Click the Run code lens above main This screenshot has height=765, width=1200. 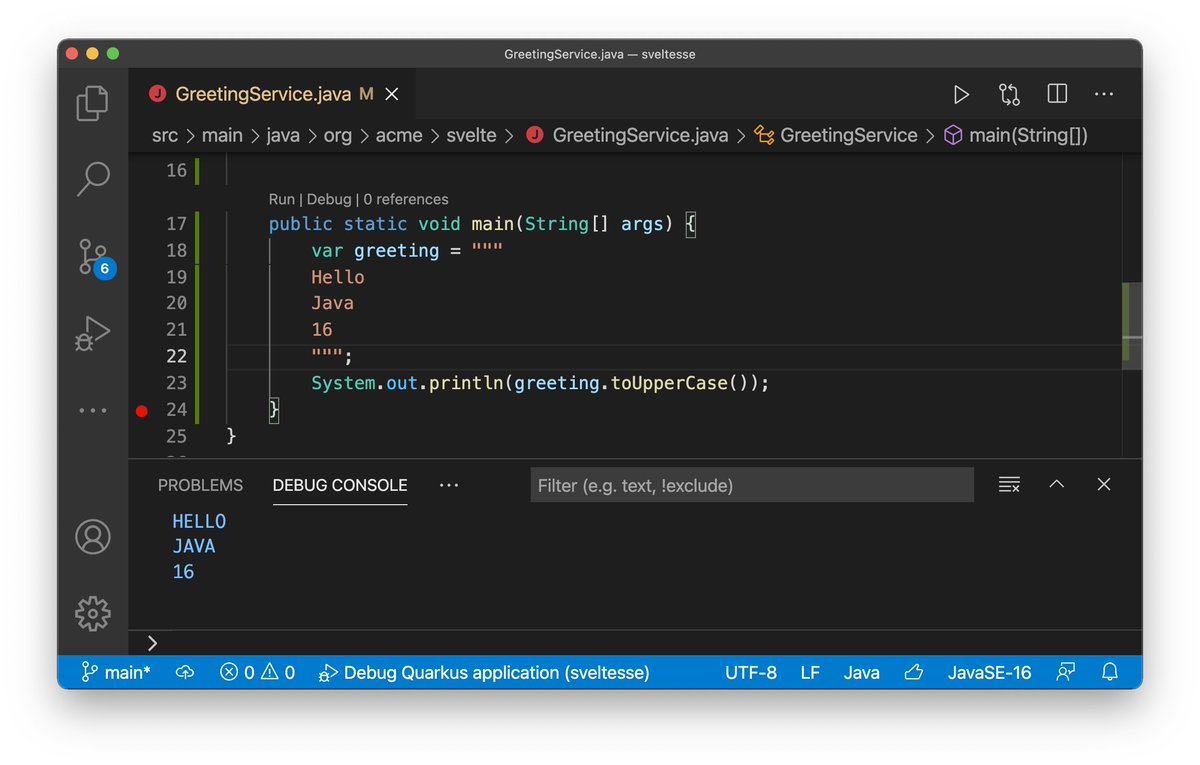[x=282, y=199]
